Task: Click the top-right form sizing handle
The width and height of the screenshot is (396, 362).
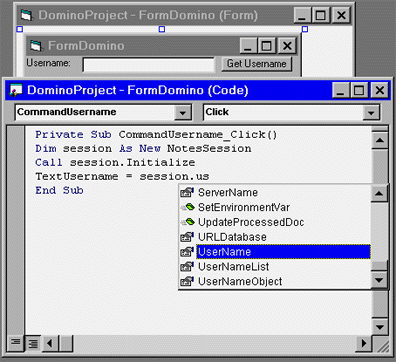Action: (x=305, y=29)
